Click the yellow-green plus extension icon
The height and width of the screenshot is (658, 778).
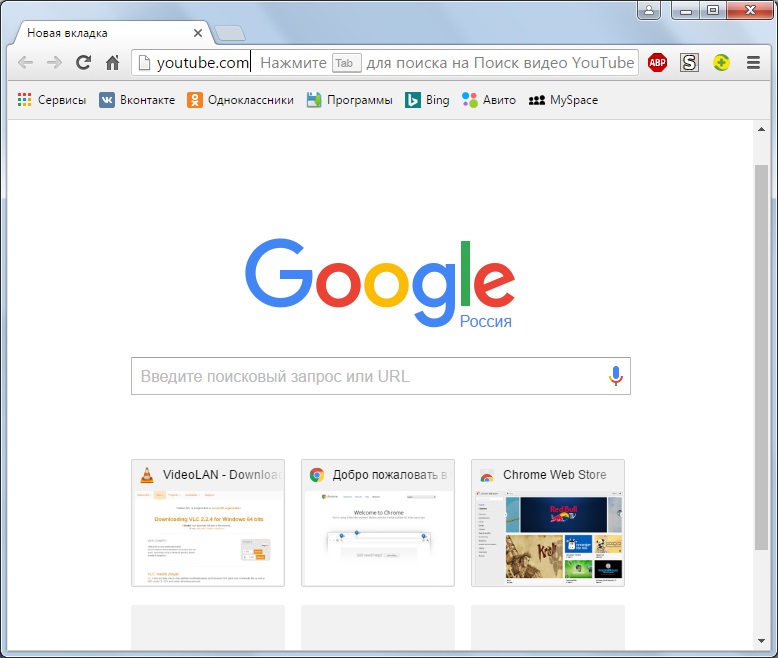(x=721, y=63)
